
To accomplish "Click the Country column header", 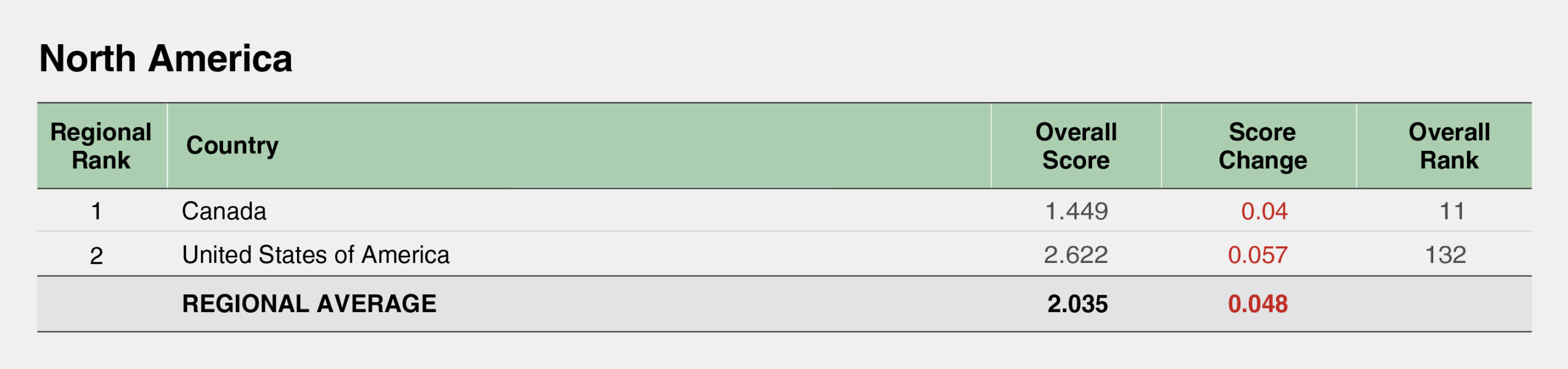I will coord(232,146).
